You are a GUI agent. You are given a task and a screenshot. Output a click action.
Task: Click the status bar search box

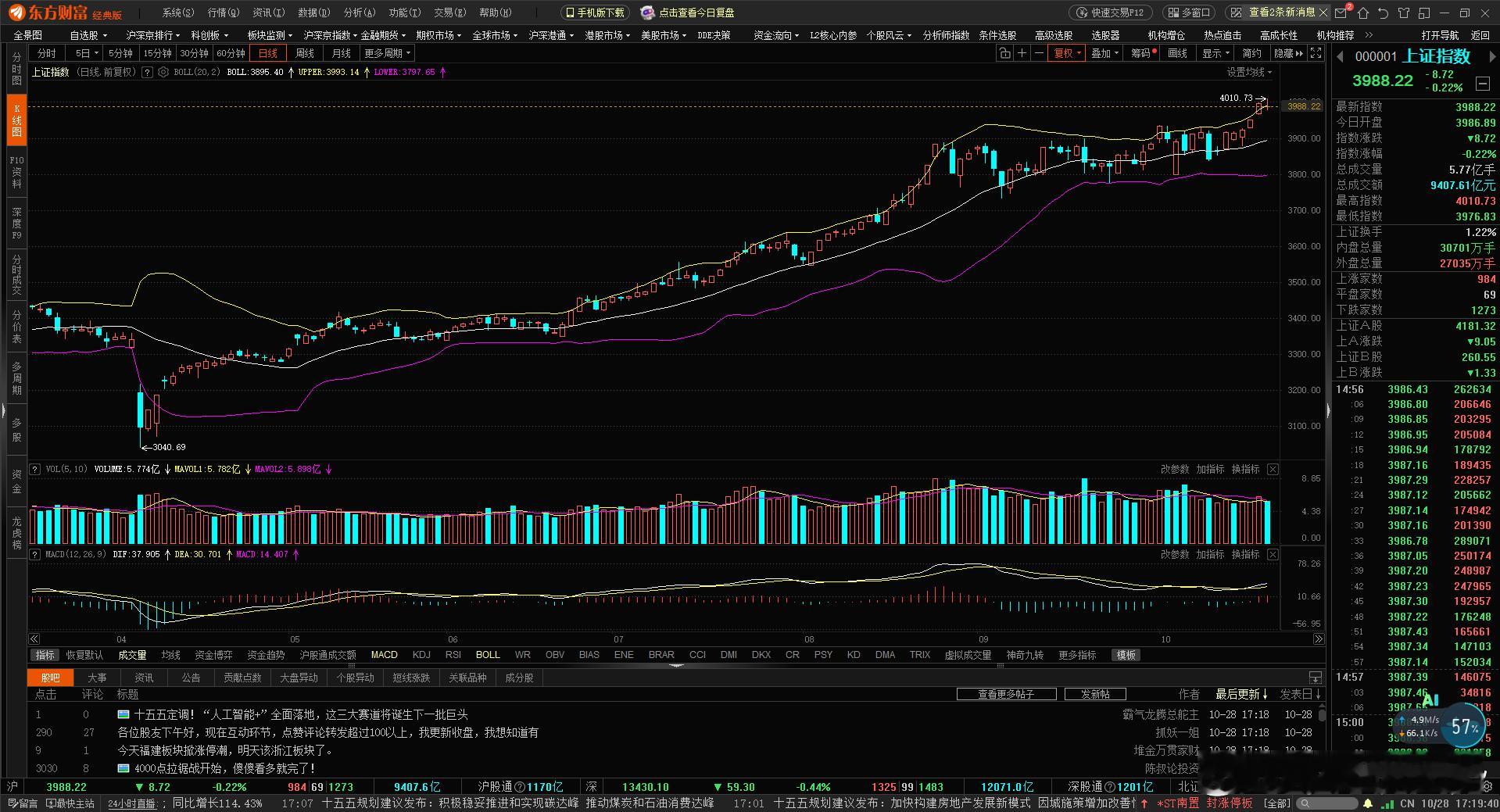1327,803
